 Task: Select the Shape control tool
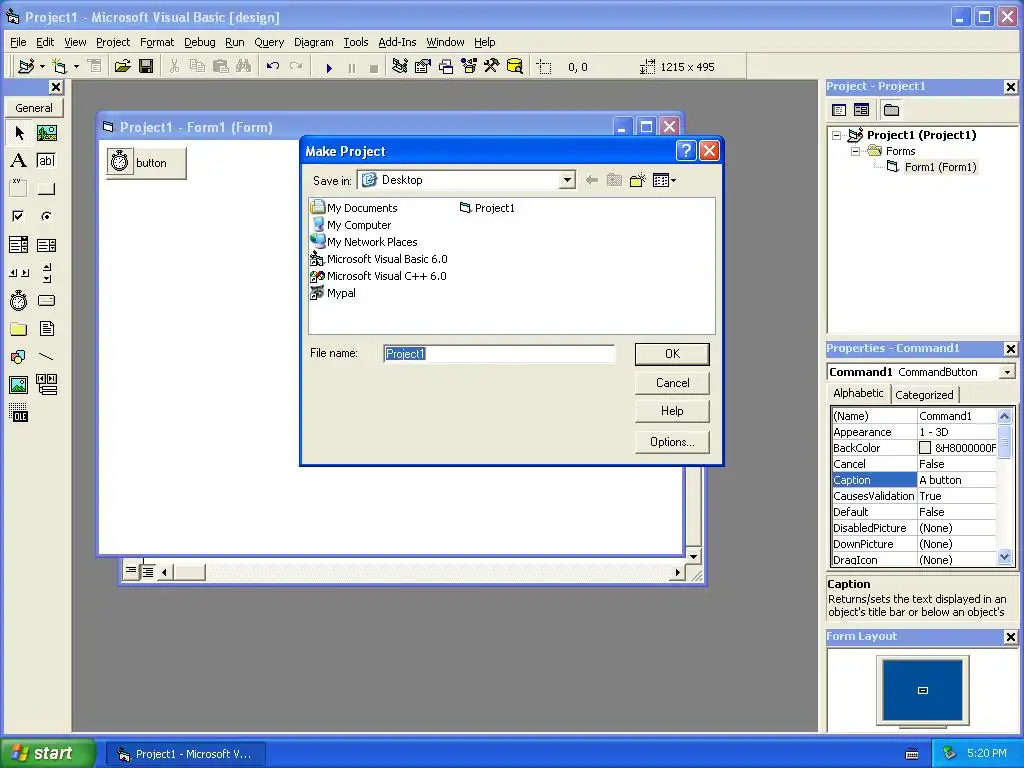coord(19,357)
